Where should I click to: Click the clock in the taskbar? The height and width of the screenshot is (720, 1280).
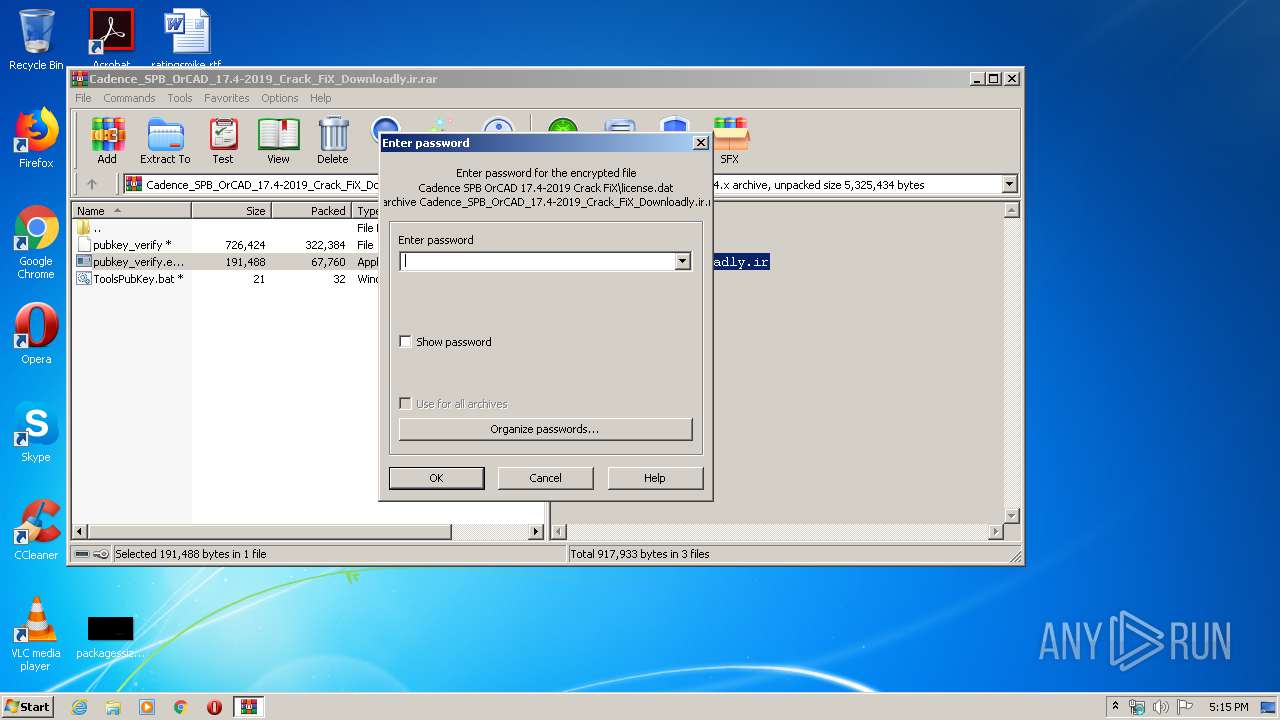click(1228, 707)
